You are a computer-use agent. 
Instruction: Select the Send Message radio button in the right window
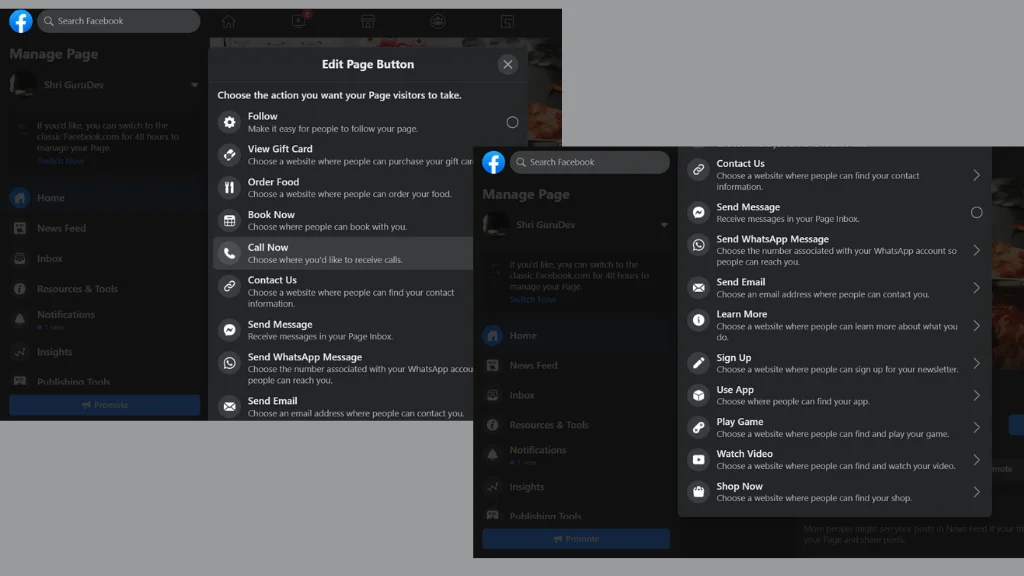976,212
